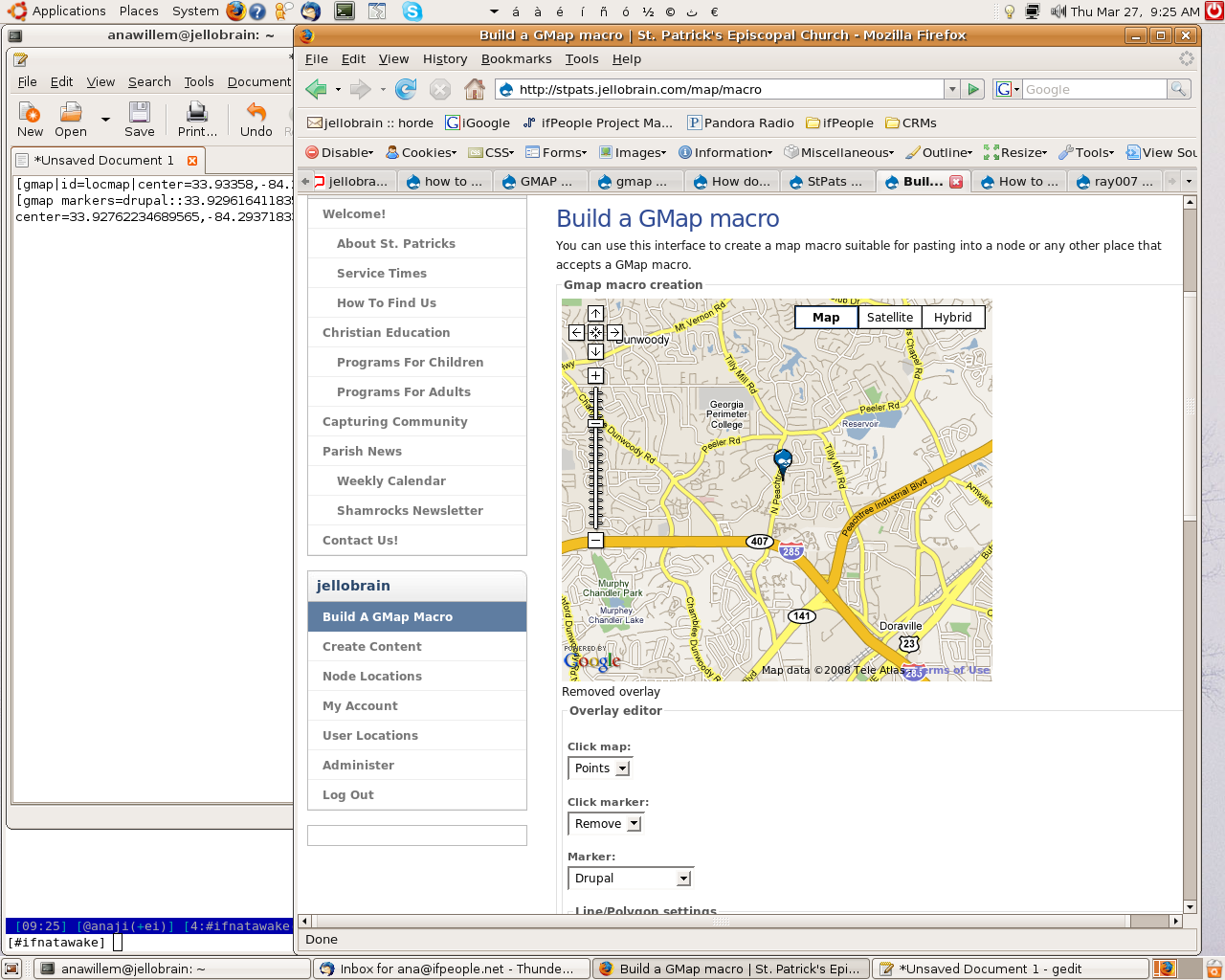
Task: Click the search magnifier in Google box
Action: point(1179,89)
